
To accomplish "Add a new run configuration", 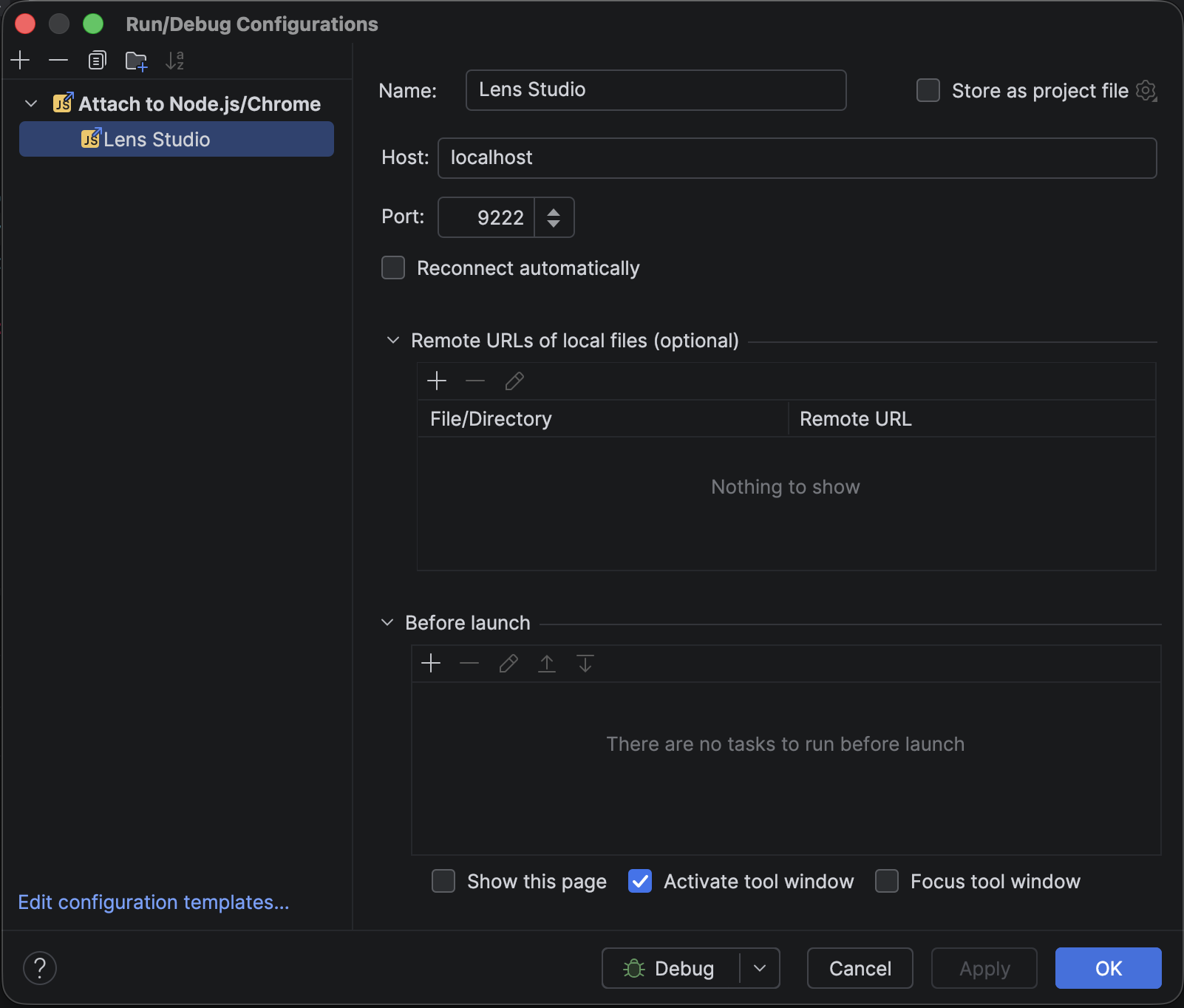I will tap(21, 61).
